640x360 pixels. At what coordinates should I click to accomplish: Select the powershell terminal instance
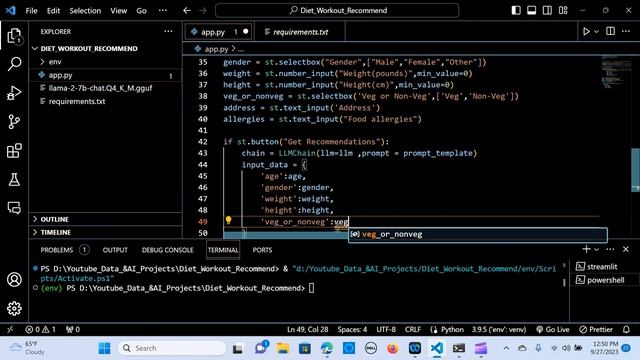[x=605, y=280]
